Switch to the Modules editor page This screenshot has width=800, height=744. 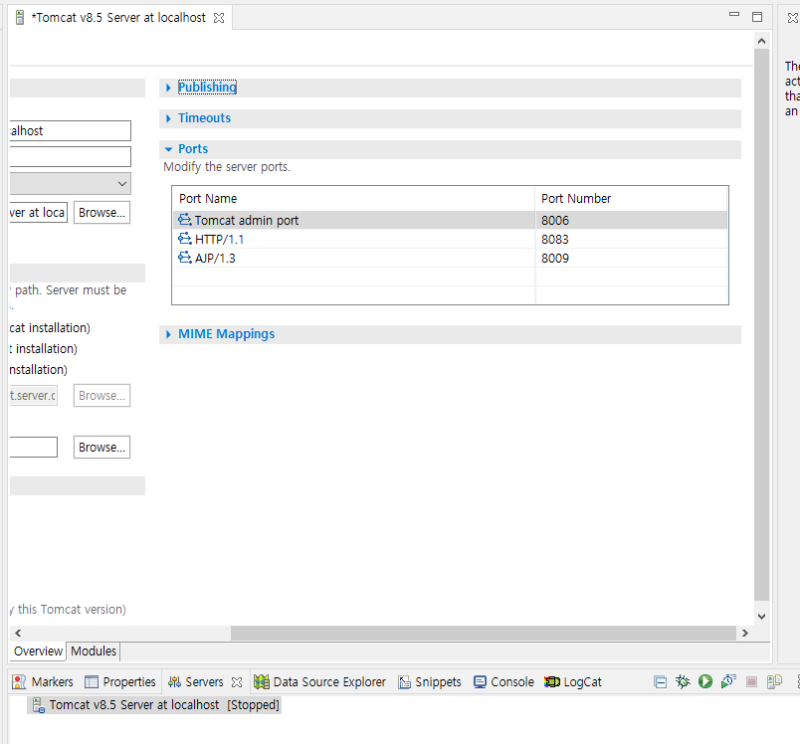click(93, 651)
